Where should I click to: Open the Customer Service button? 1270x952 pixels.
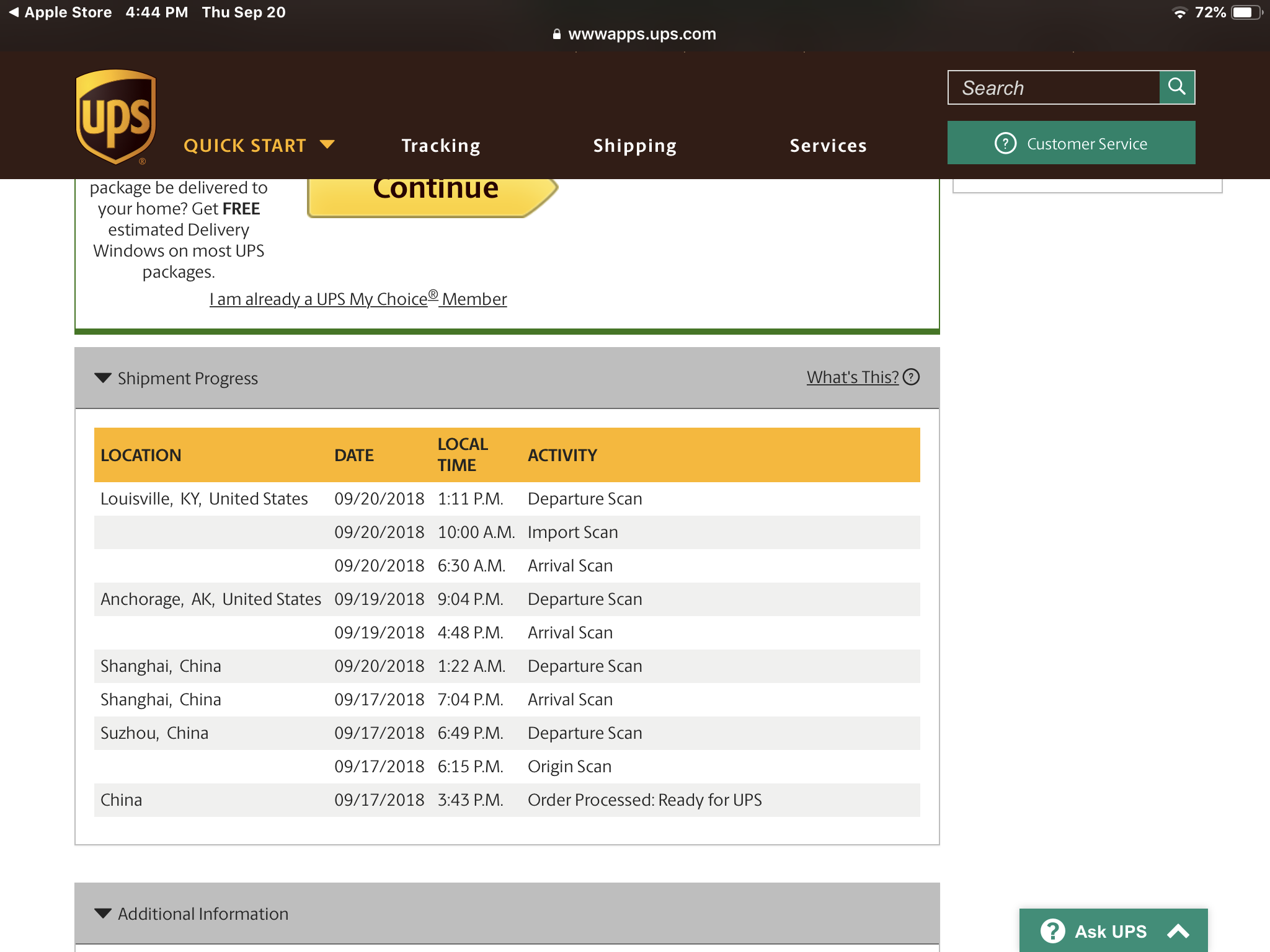pos(1072,143)
